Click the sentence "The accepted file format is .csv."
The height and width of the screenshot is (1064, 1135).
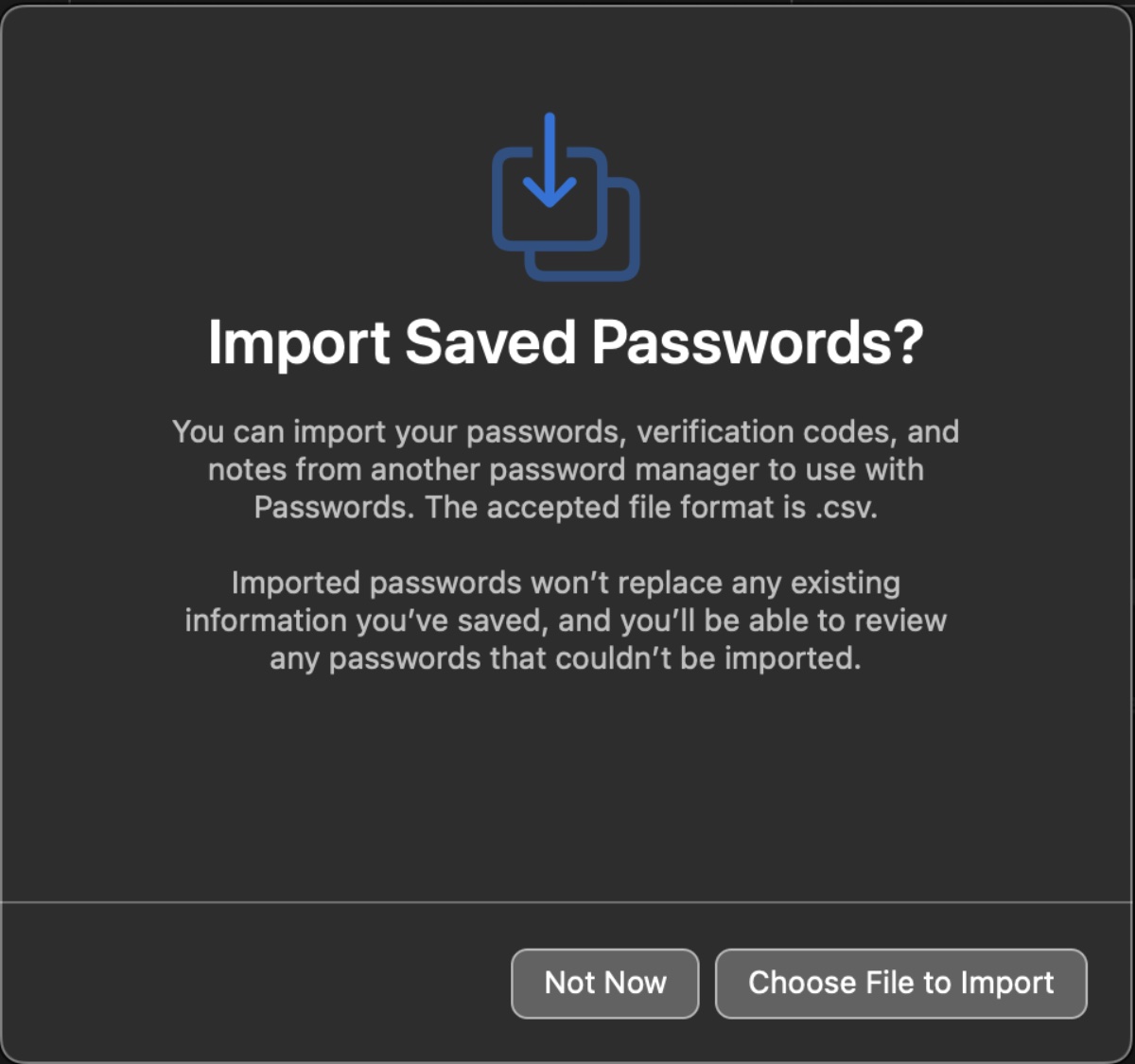[x=651, y=507]
